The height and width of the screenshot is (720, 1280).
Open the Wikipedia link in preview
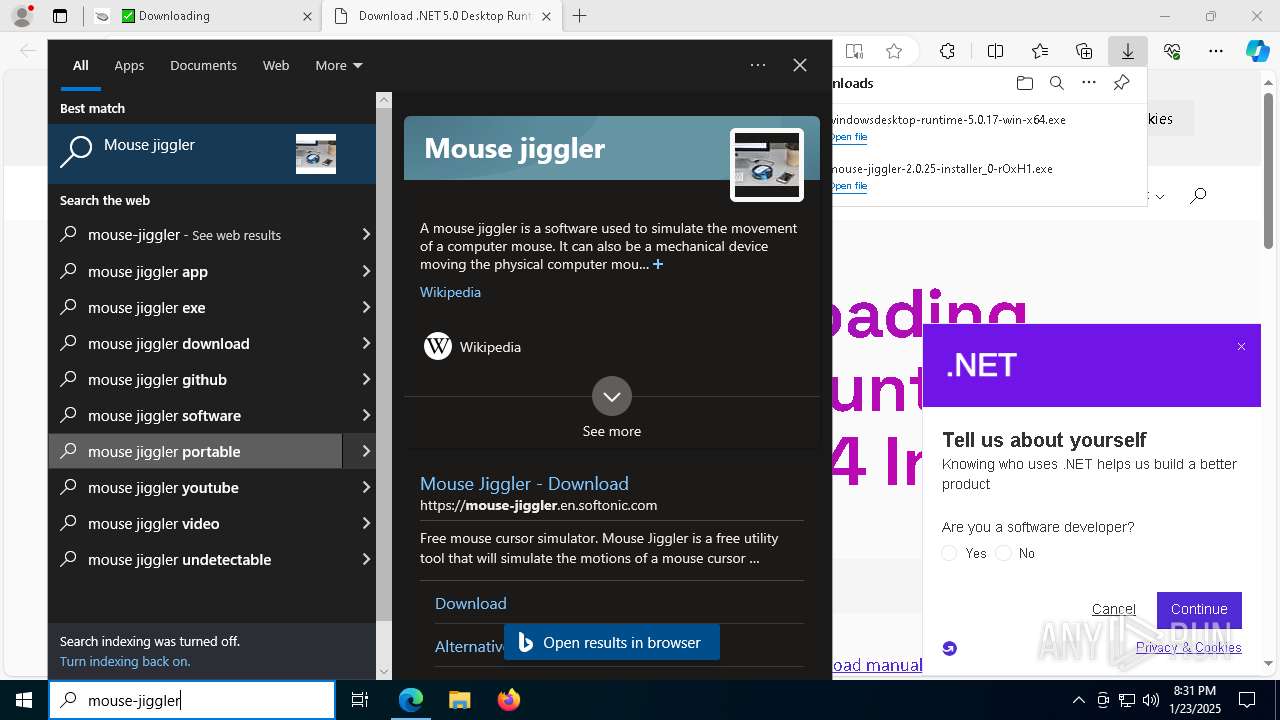point(450,292)
